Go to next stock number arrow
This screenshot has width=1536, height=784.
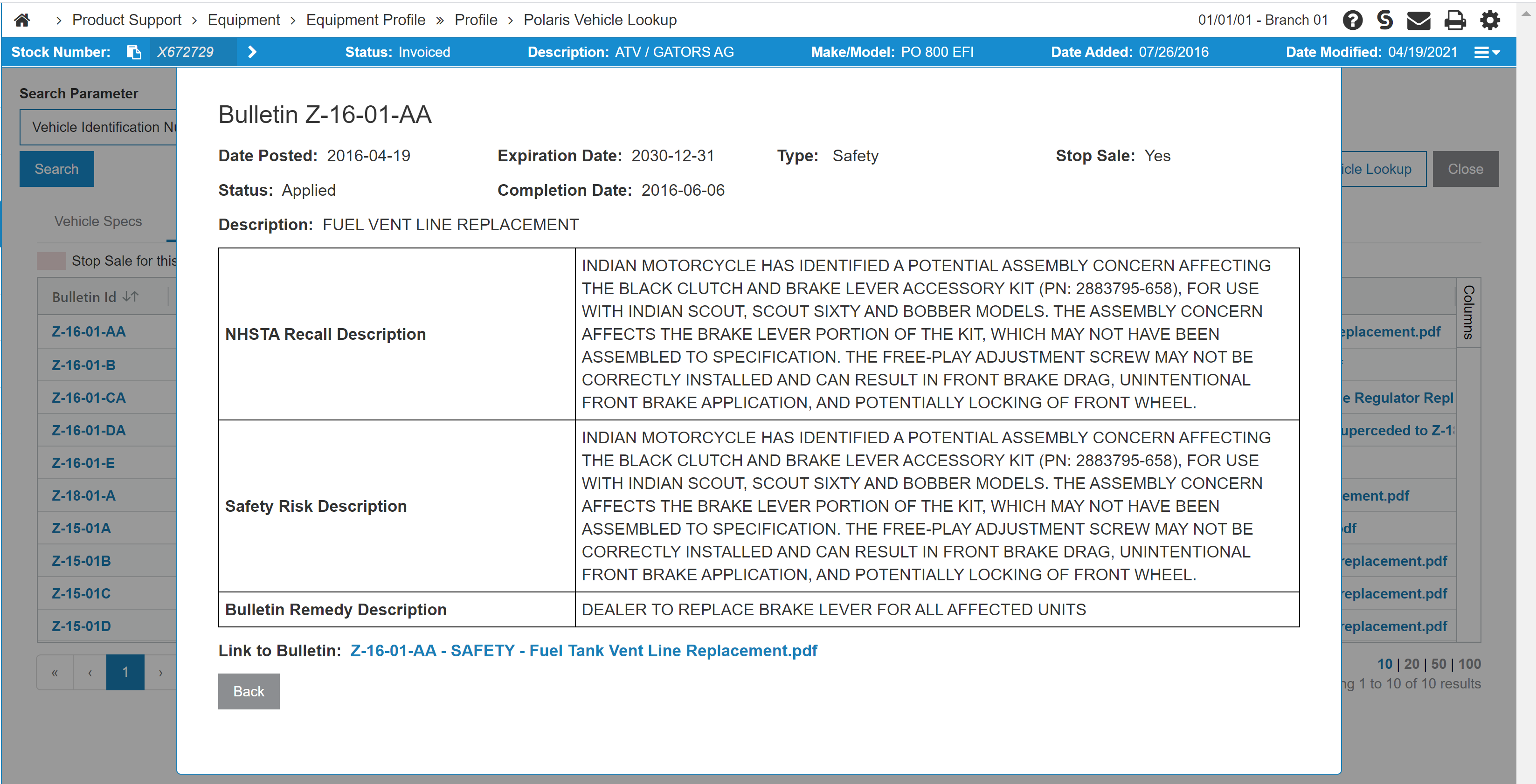tap(252, 53)
